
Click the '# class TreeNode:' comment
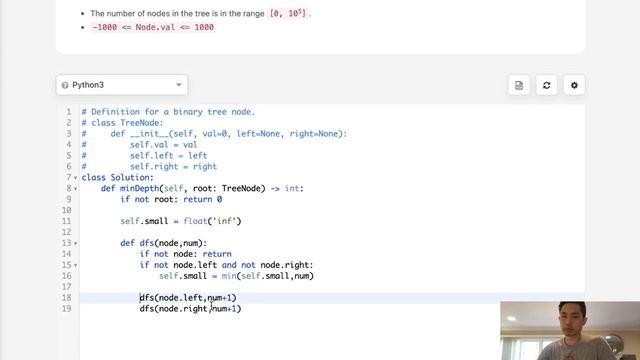(122, 123)
